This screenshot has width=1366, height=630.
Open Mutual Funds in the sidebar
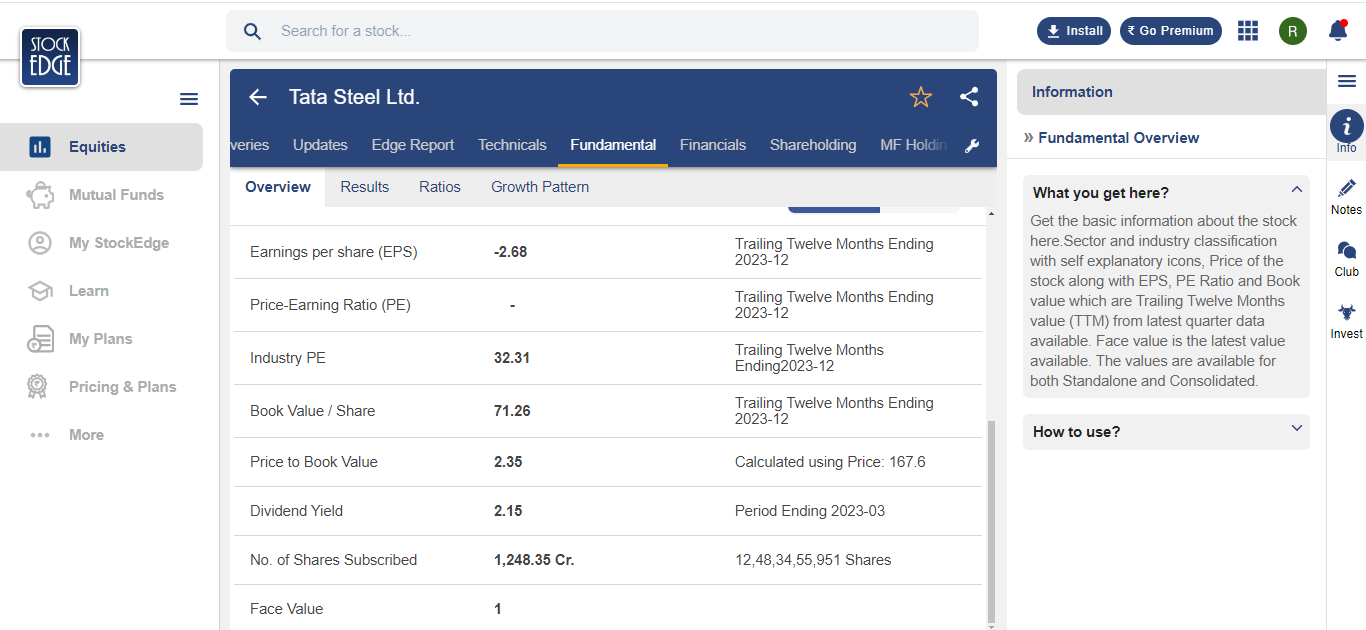pyautogui.click(x=101, y=195)
